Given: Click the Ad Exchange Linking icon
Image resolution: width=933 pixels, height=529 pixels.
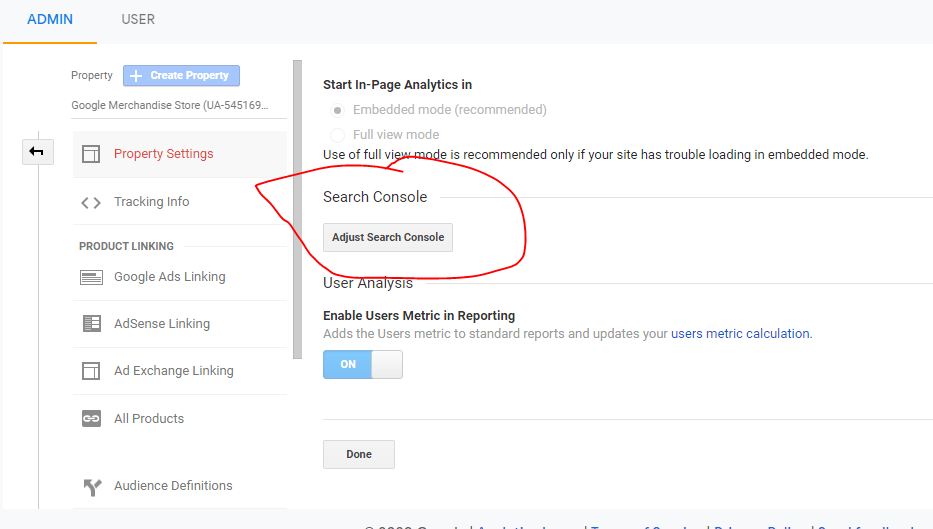Looking at the screenshot, I should coord(91,371).
